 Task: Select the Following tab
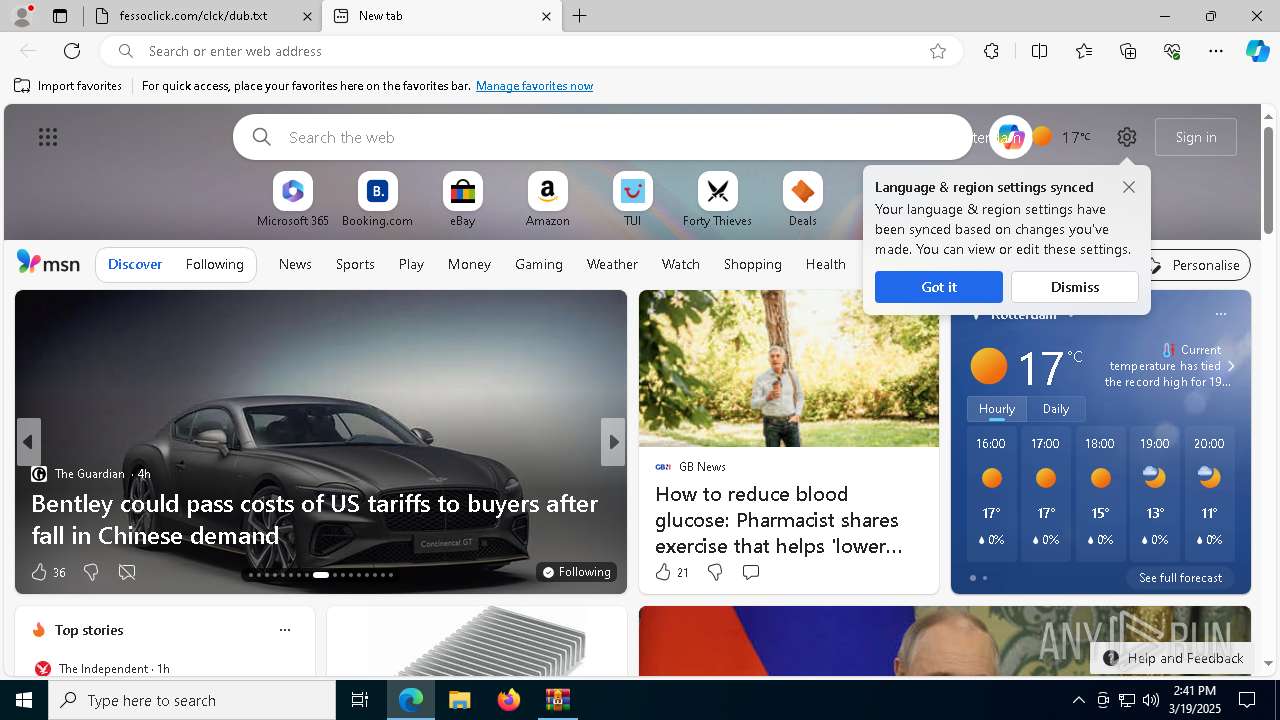click(214, 264)
